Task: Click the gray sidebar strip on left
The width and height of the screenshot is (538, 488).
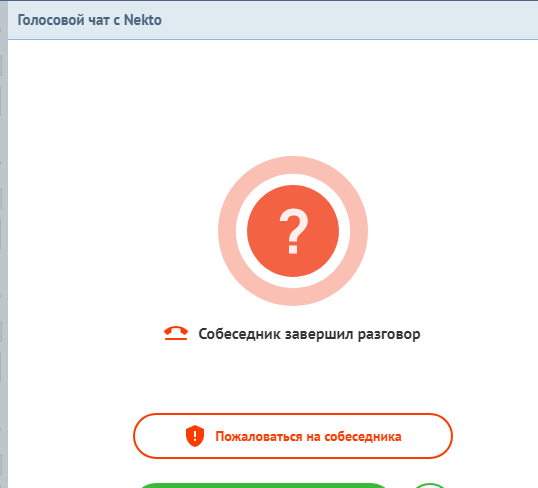Action: tap(4, 244)
